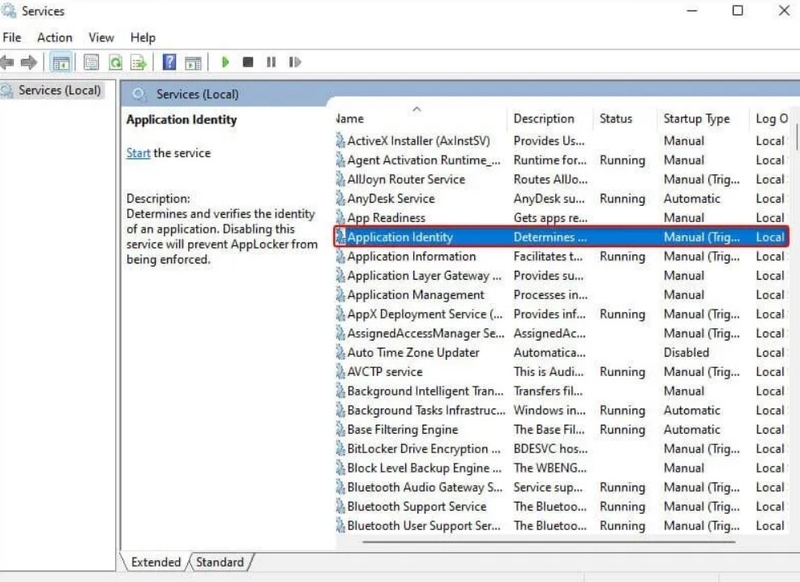This screenshot has height=582, width=800.
Task: Select the AssignedAccessManager service row
Action: [561, 334]
